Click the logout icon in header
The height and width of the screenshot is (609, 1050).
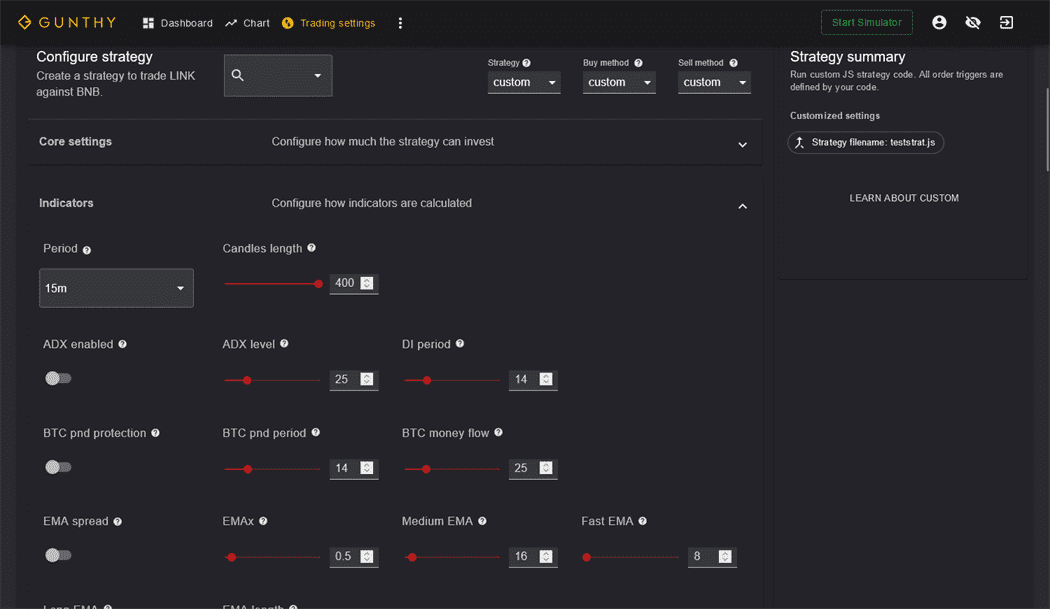1006,22
